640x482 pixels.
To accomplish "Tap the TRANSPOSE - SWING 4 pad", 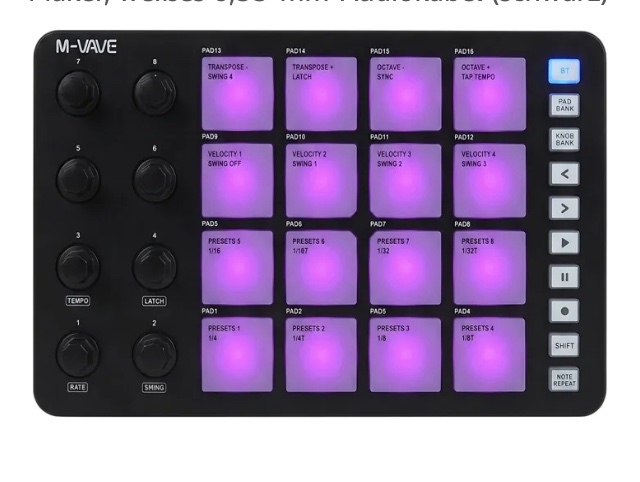I will pos(237,94).
